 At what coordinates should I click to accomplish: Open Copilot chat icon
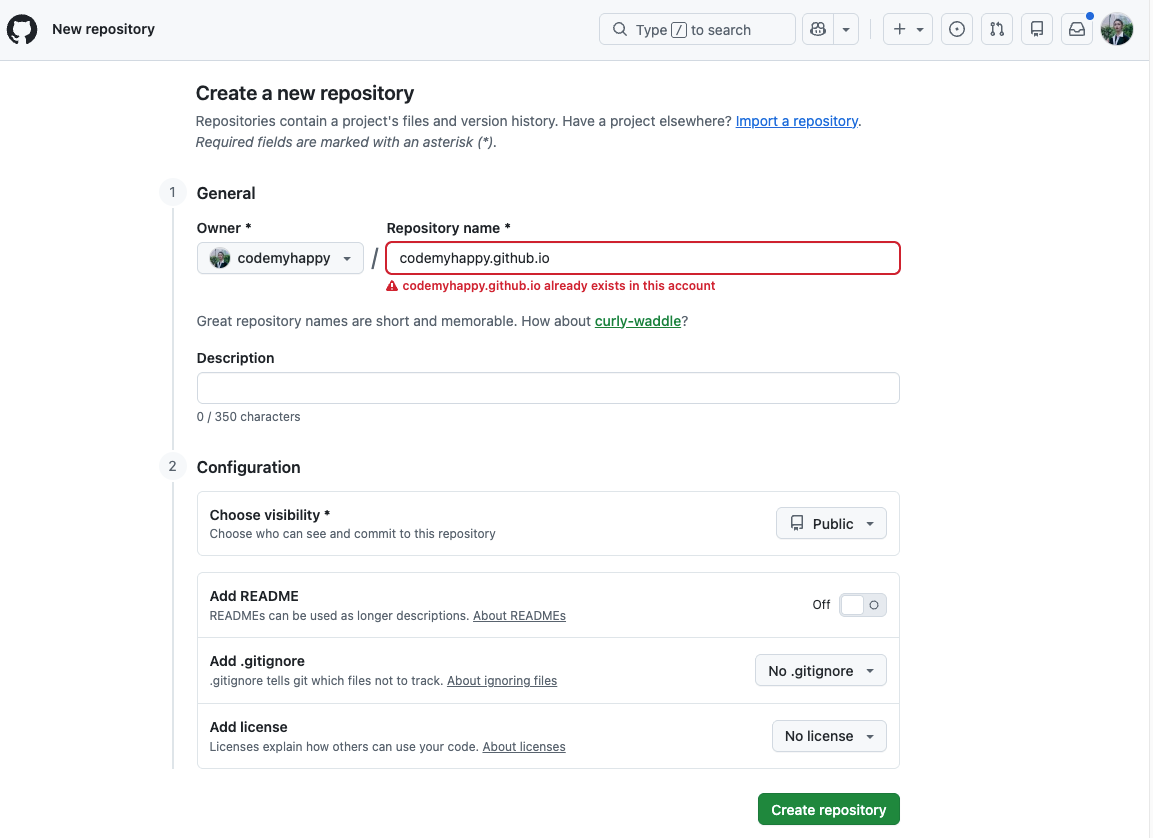point(818,29)
